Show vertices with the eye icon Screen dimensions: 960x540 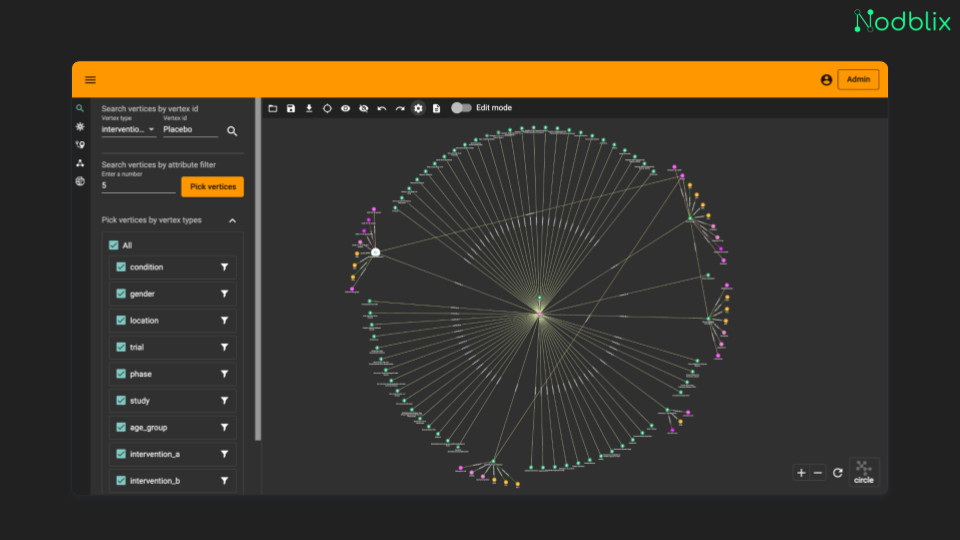(345, 108)
